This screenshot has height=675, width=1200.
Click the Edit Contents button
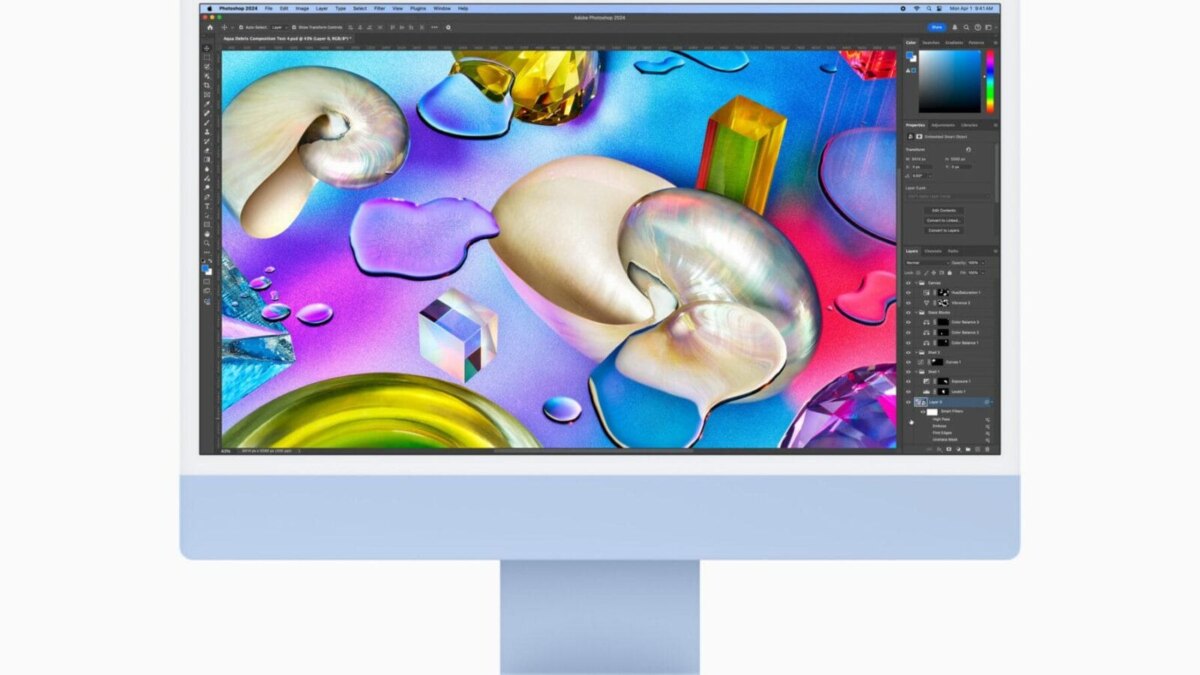pyautogui.click(x=945, y=211)
